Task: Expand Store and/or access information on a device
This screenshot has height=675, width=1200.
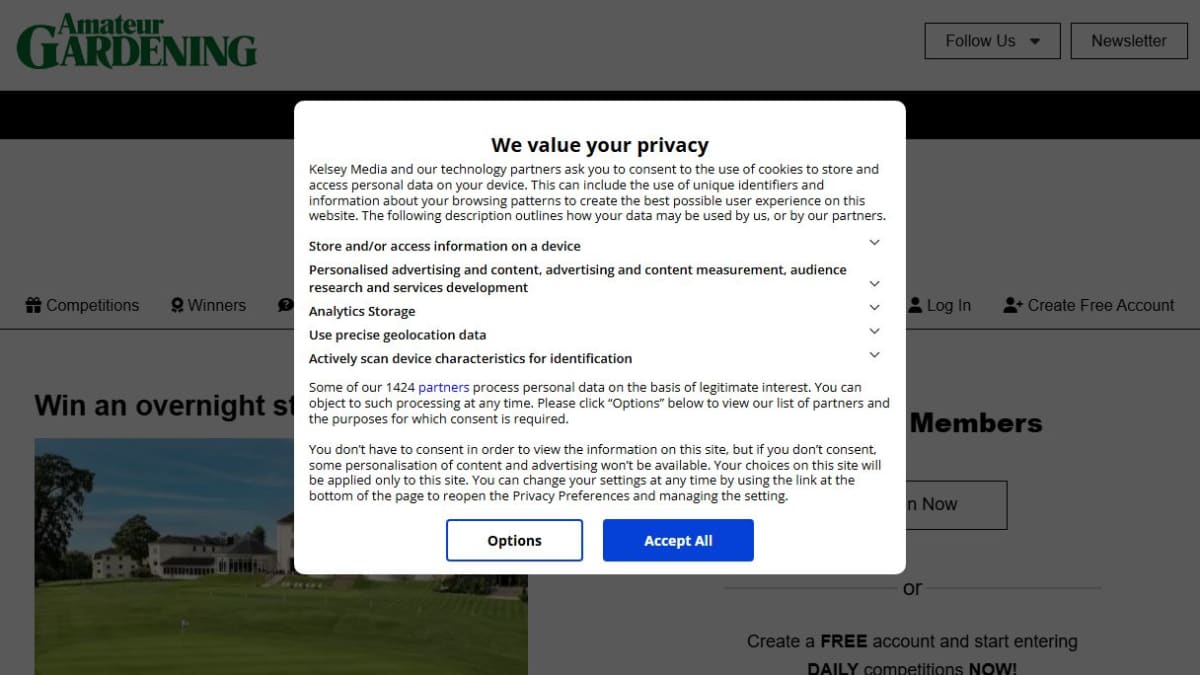Action: click(874, 243)
